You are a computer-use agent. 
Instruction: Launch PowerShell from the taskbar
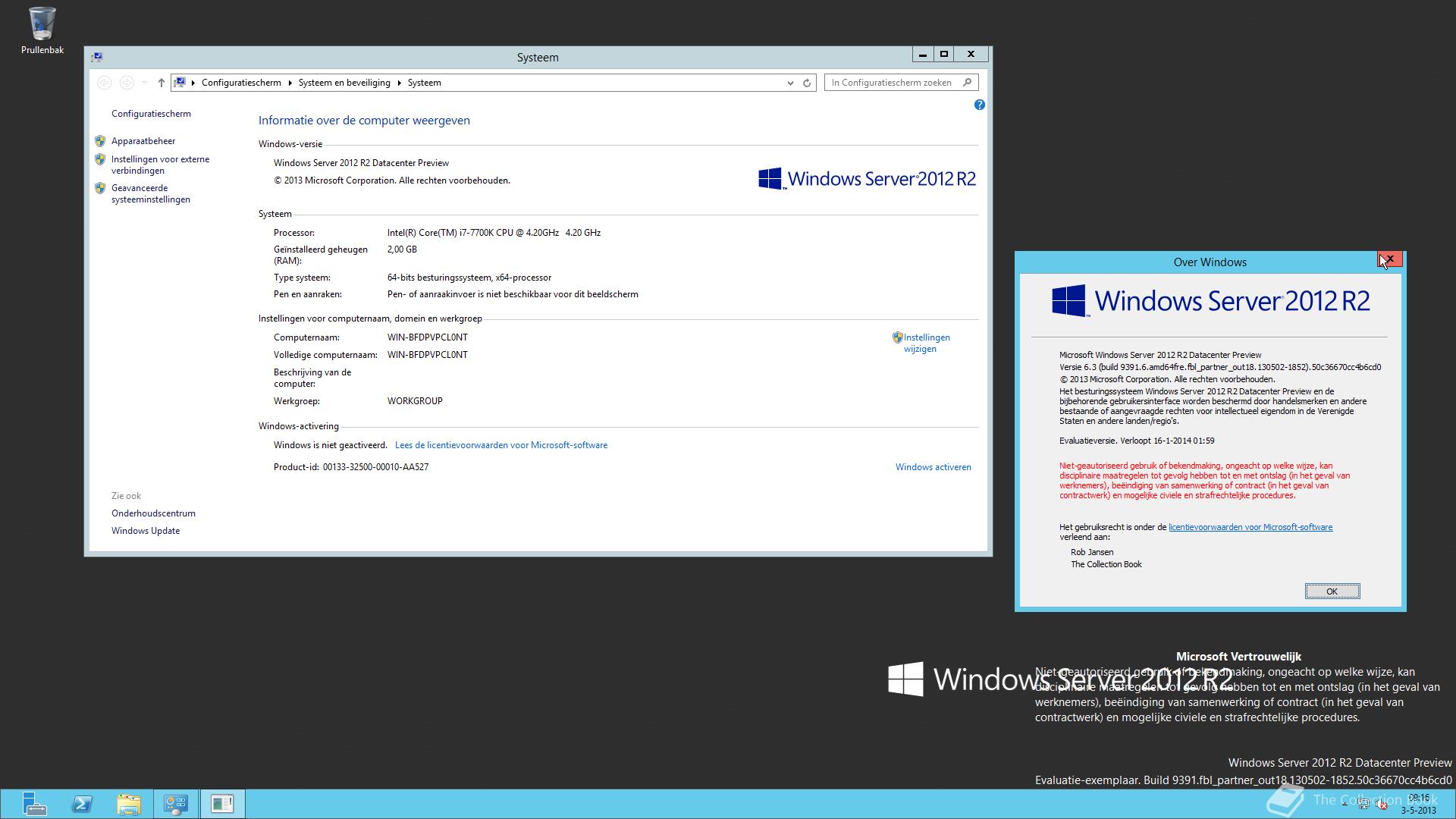click(x=82, y=804)
